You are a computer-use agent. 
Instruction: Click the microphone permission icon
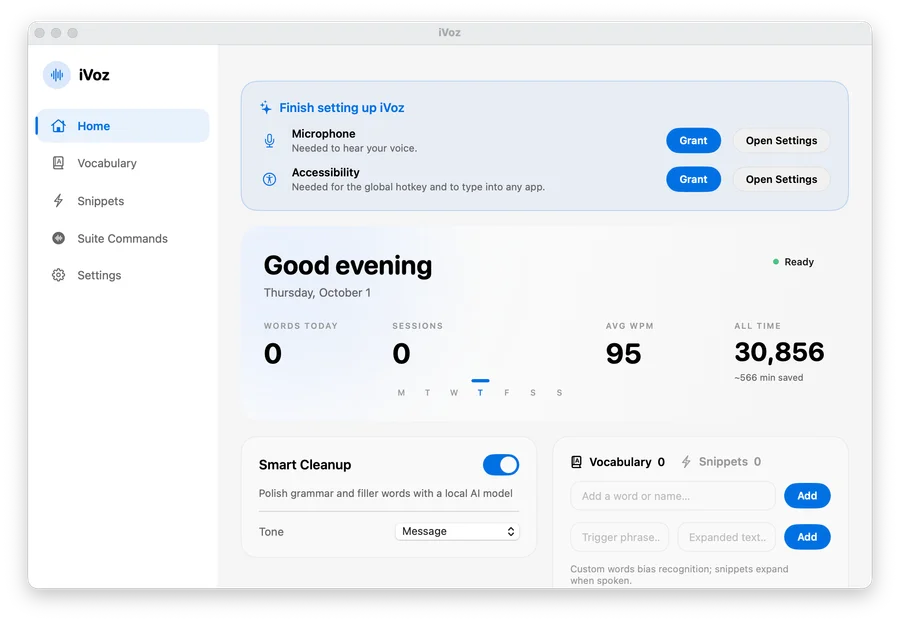click(269, 141)
